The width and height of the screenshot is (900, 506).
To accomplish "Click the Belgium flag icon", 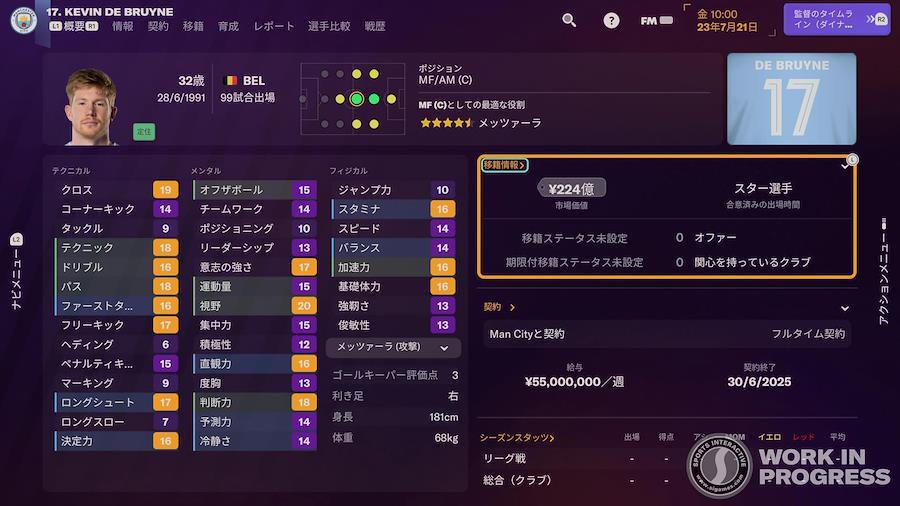I will pyautogui.click(x=231, y=80).
